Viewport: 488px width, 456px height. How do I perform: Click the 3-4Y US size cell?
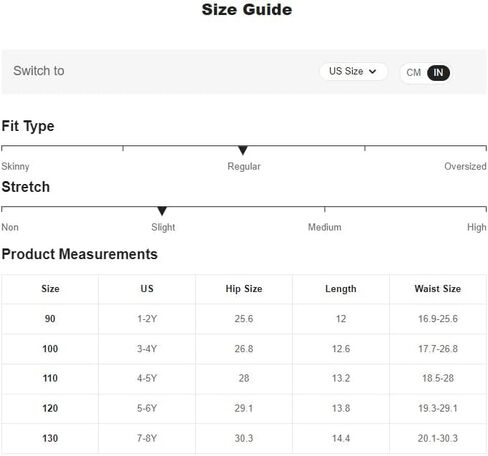tap(147, 349)
